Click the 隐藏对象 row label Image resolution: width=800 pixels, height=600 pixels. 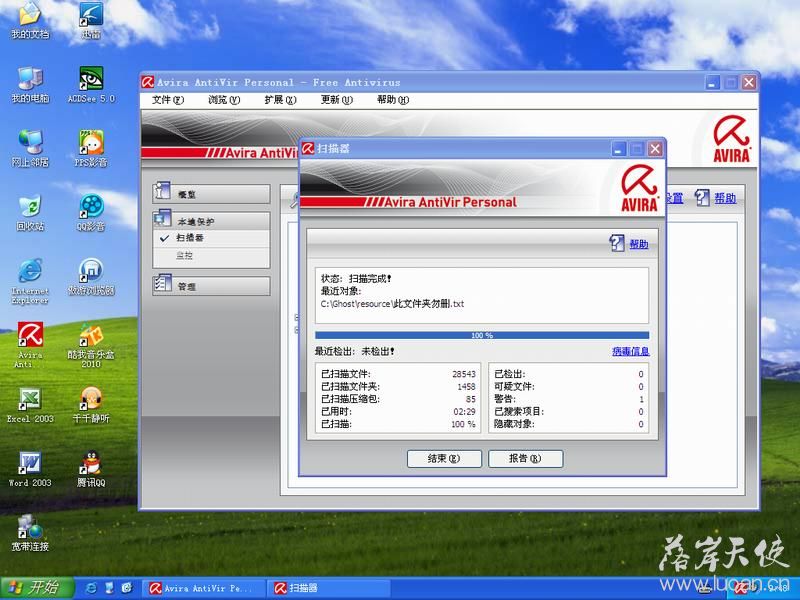514,424
